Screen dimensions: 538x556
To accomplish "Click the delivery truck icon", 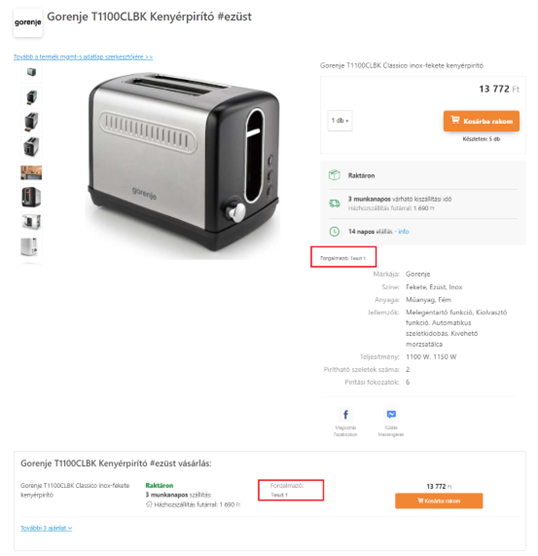I will point(334,203).
